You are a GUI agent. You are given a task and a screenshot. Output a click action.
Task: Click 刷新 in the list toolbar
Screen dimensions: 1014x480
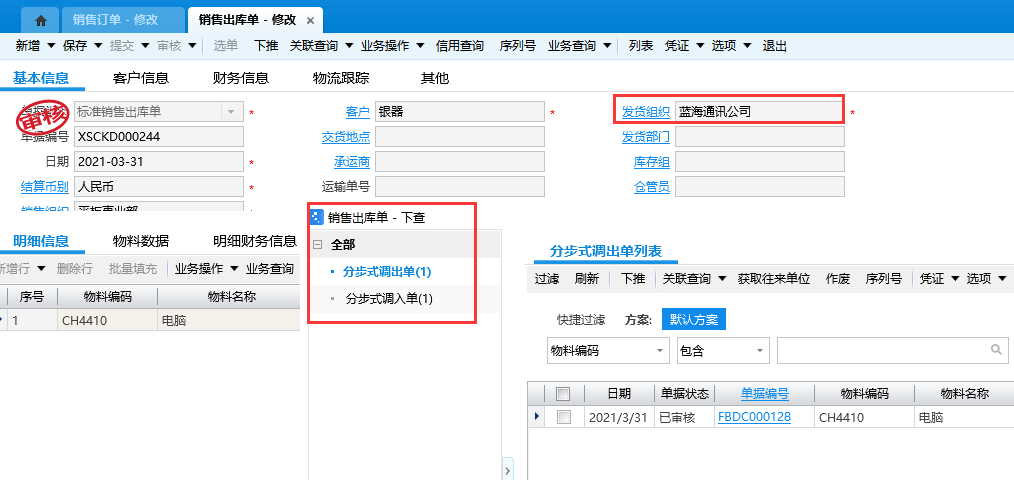(x=587, y=279)
